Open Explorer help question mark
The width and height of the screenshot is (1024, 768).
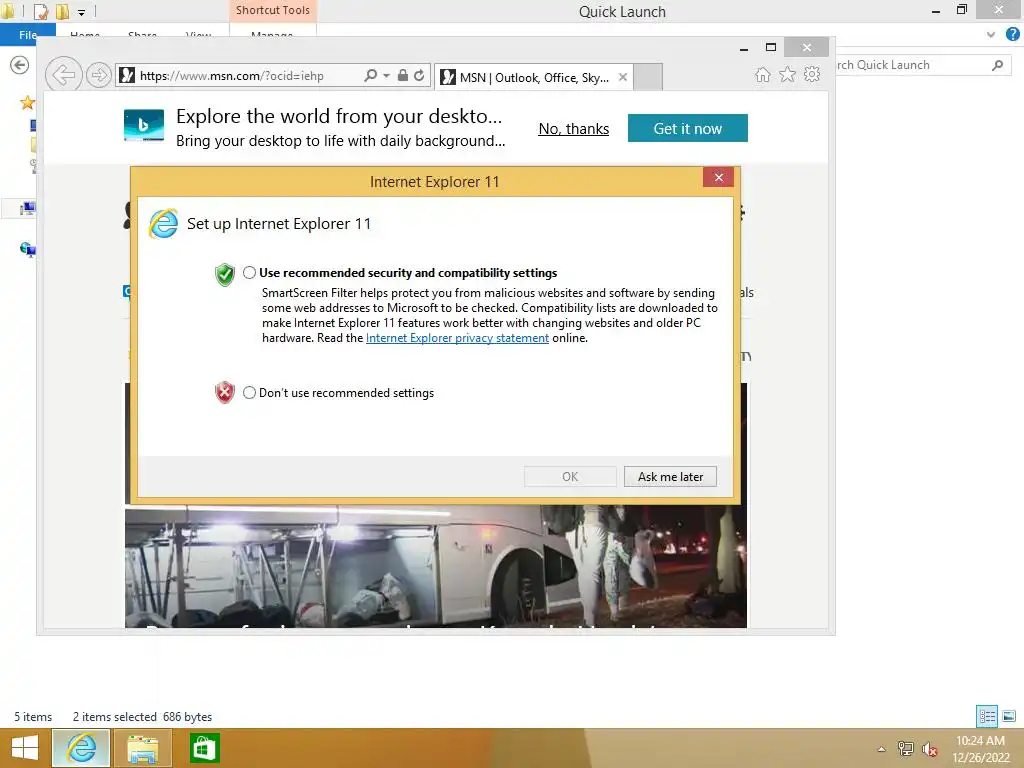(x=1013, y=35)
